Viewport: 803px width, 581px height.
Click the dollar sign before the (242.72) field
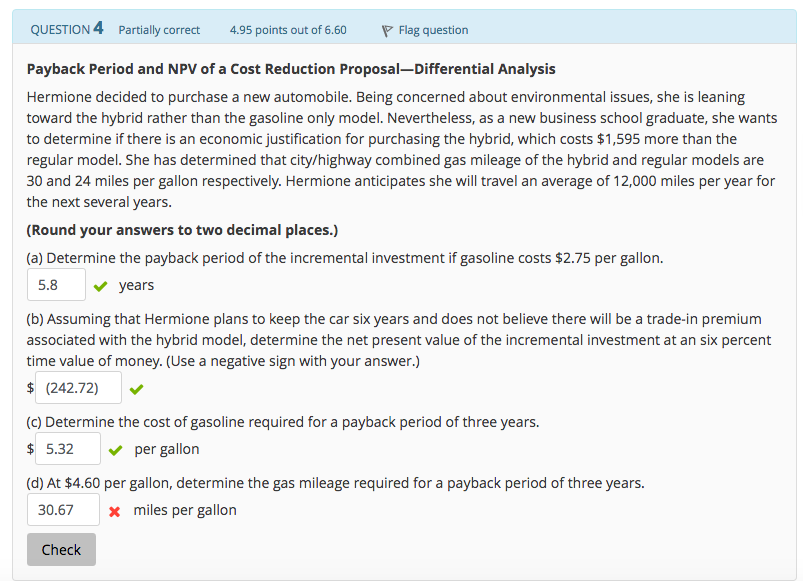tap(31, 388)
